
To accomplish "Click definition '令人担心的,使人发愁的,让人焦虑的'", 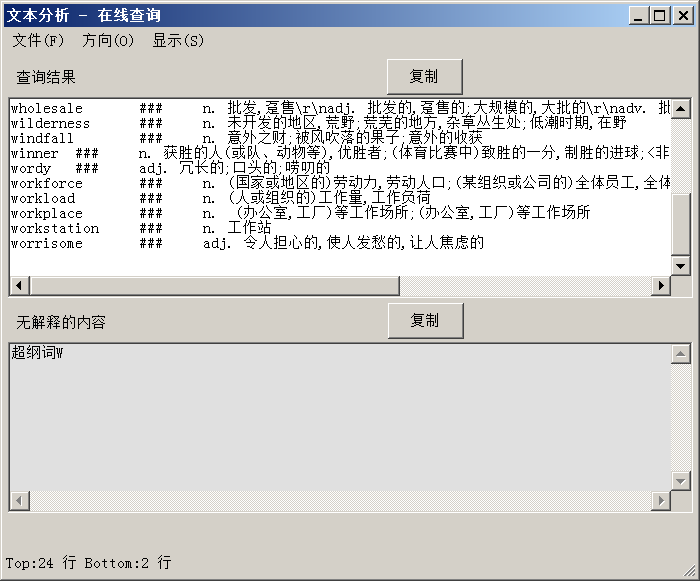I will click(363, 242).
